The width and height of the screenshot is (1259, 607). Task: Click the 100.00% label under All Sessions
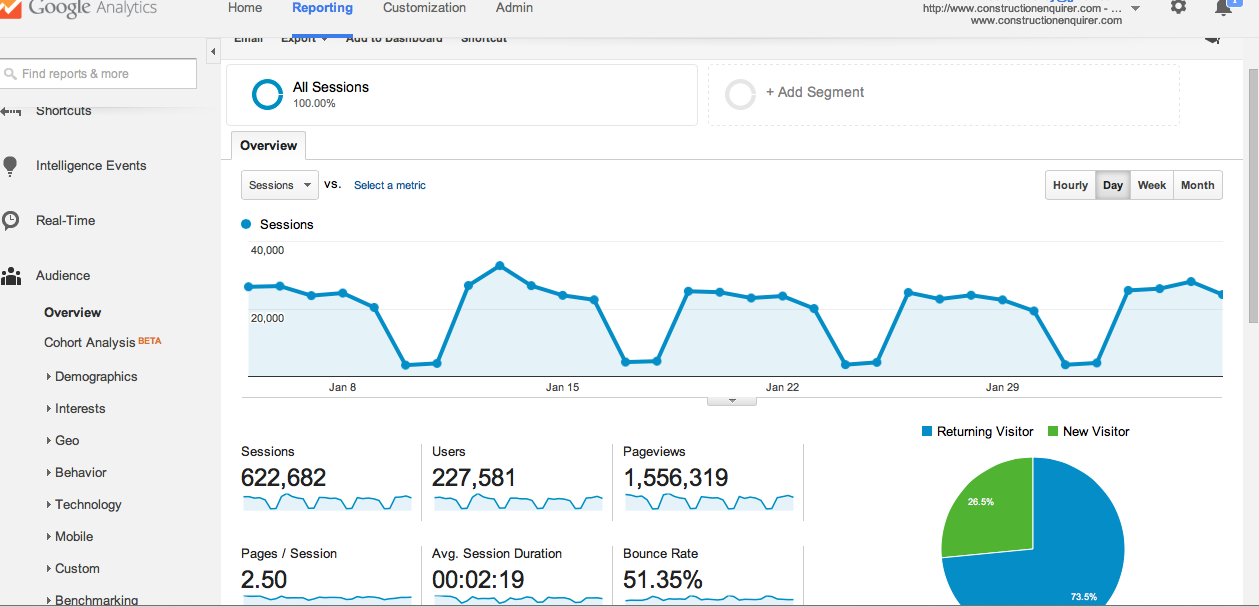point(314,104)
